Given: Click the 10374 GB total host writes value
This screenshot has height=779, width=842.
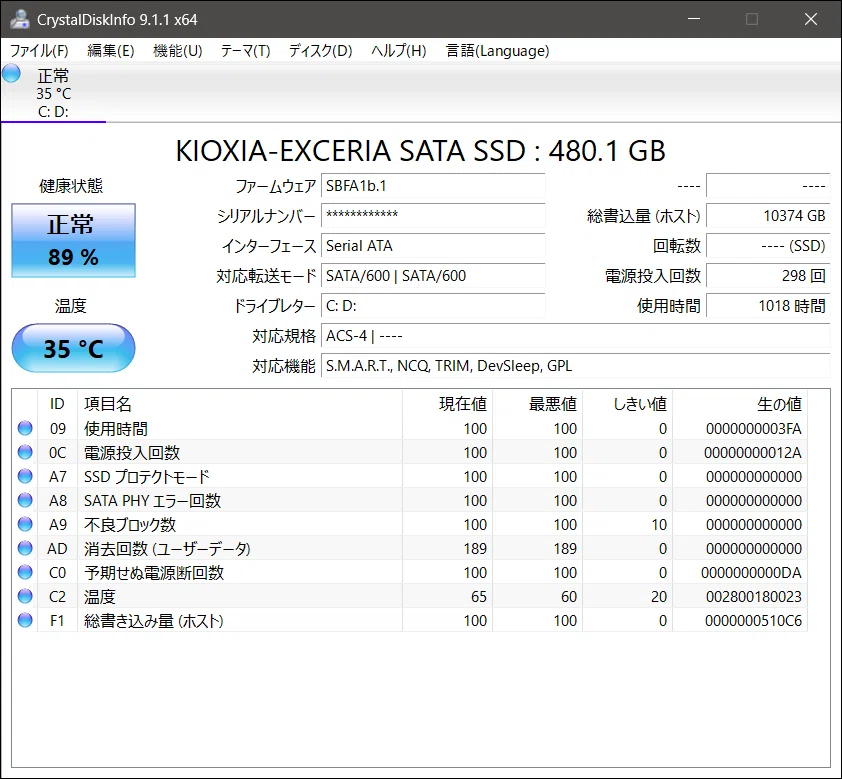Looking at the screenshot, I should coord(768,216).
